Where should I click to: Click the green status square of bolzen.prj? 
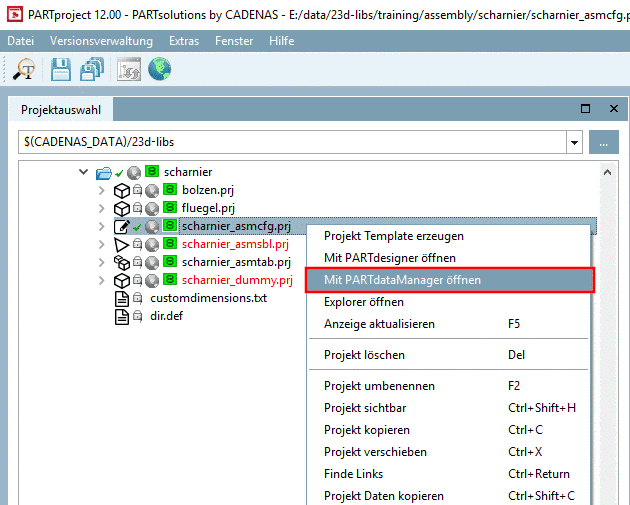(170, 189)
